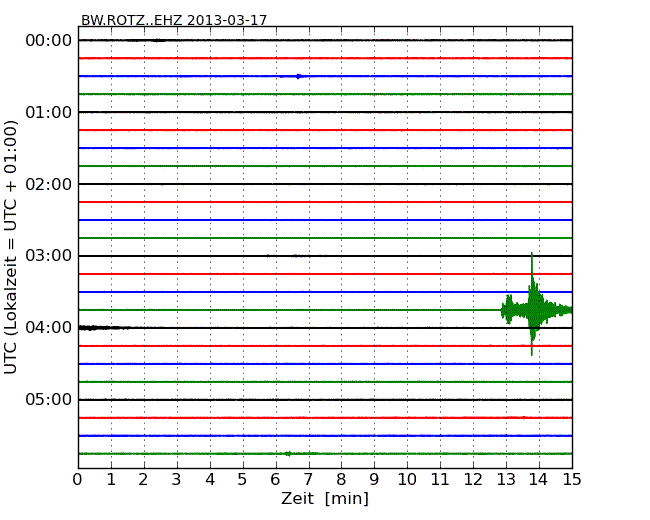
Task: Click x-axis tick label 14
Action: pos(538,480)
